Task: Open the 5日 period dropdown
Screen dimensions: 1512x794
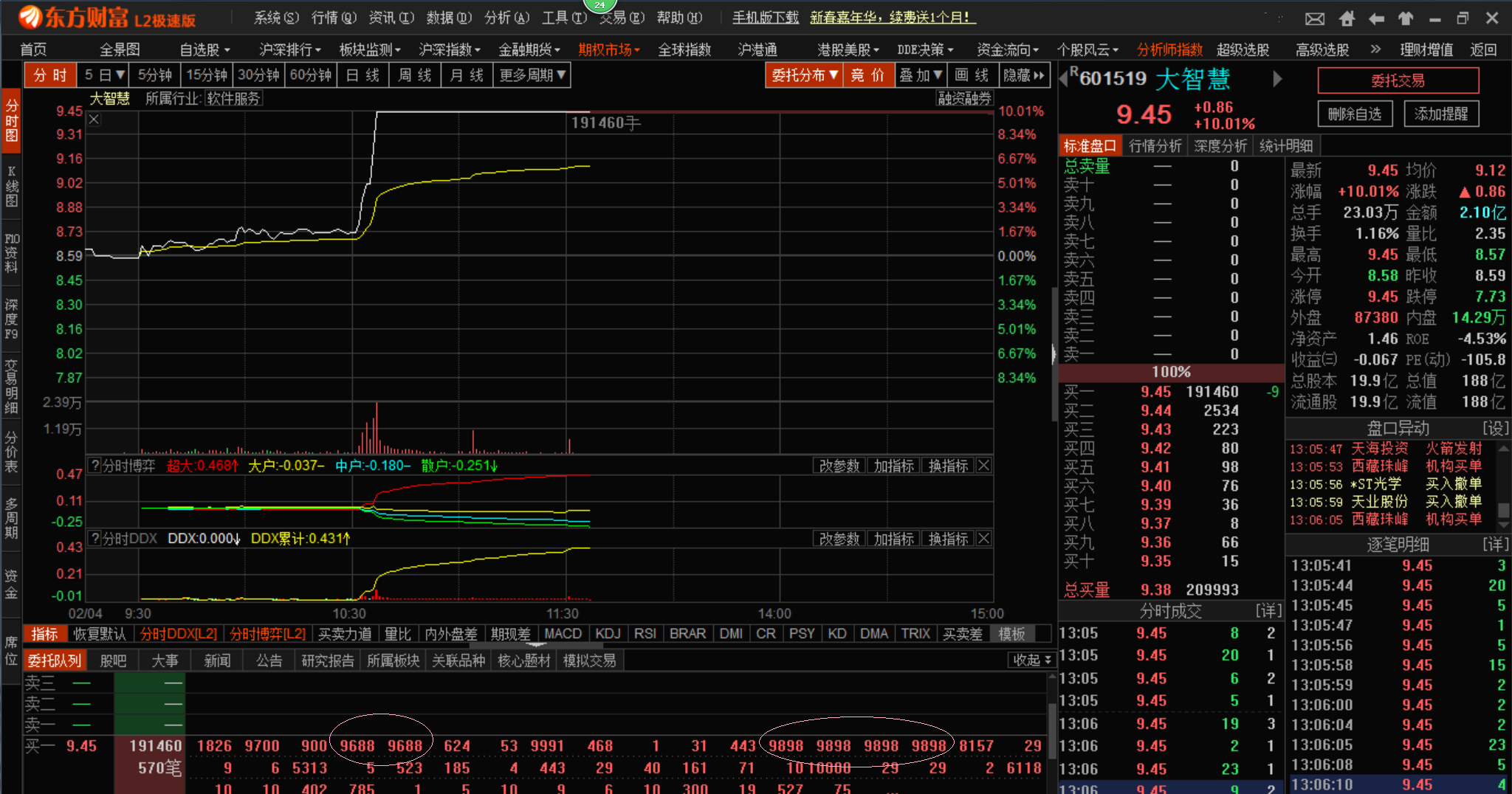Action: coord(103,75)
